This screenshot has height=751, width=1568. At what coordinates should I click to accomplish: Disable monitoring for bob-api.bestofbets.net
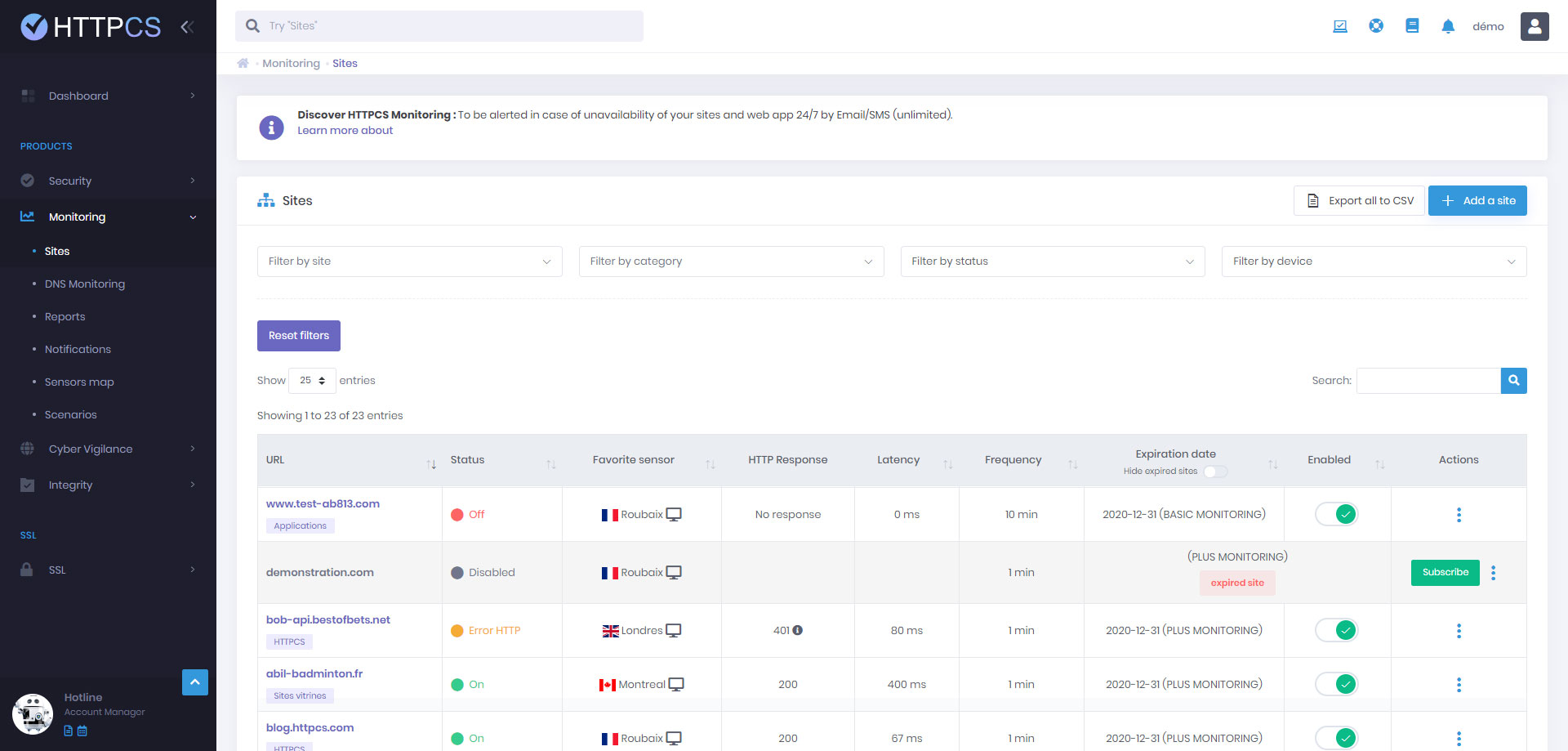[1337, 630]
